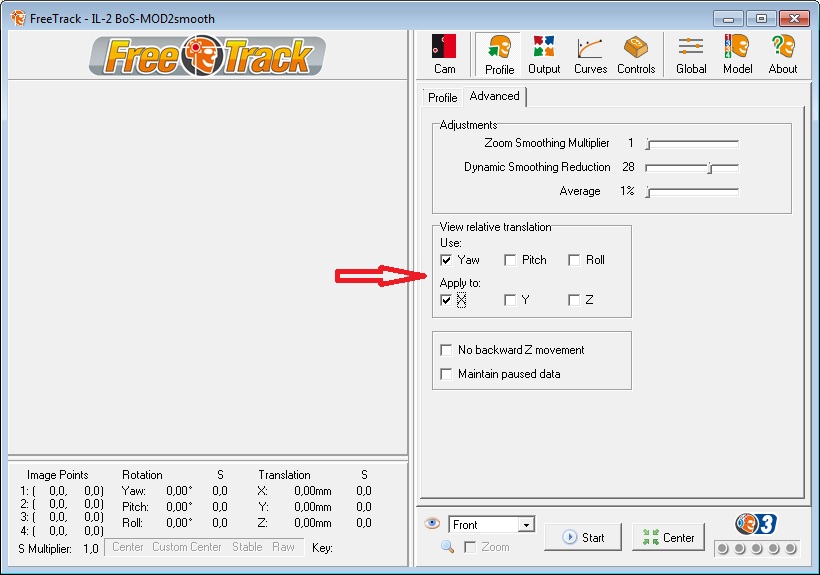
Task: Minimize the FreeTrack window
Action: (728, 19)
